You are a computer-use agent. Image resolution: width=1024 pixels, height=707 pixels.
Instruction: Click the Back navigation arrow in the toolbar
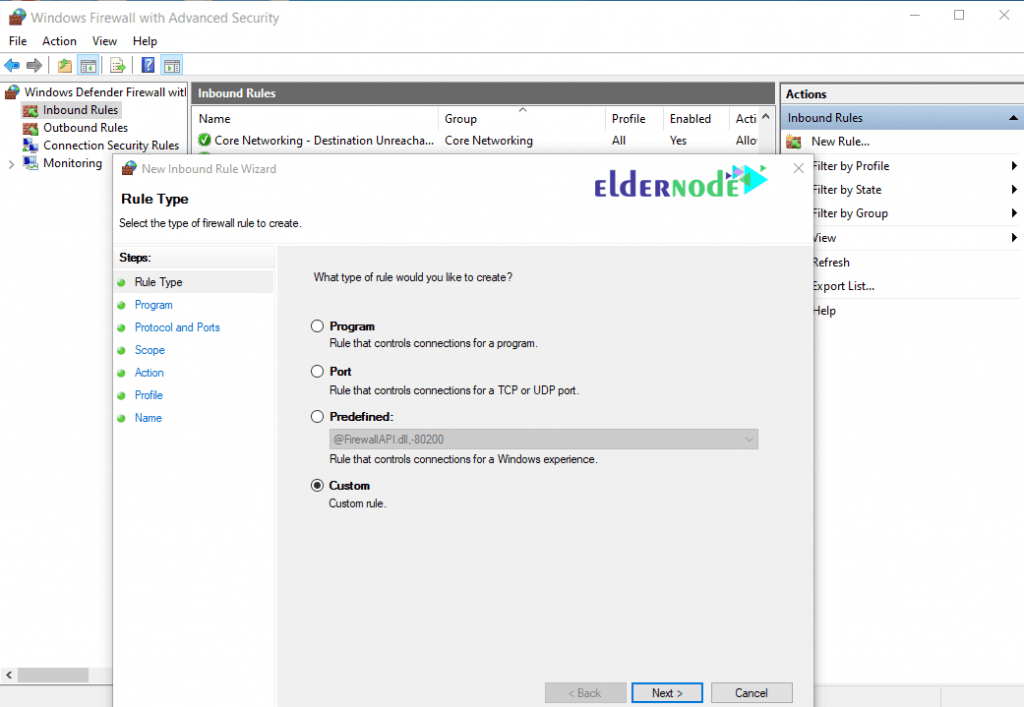tap(13, 65)
